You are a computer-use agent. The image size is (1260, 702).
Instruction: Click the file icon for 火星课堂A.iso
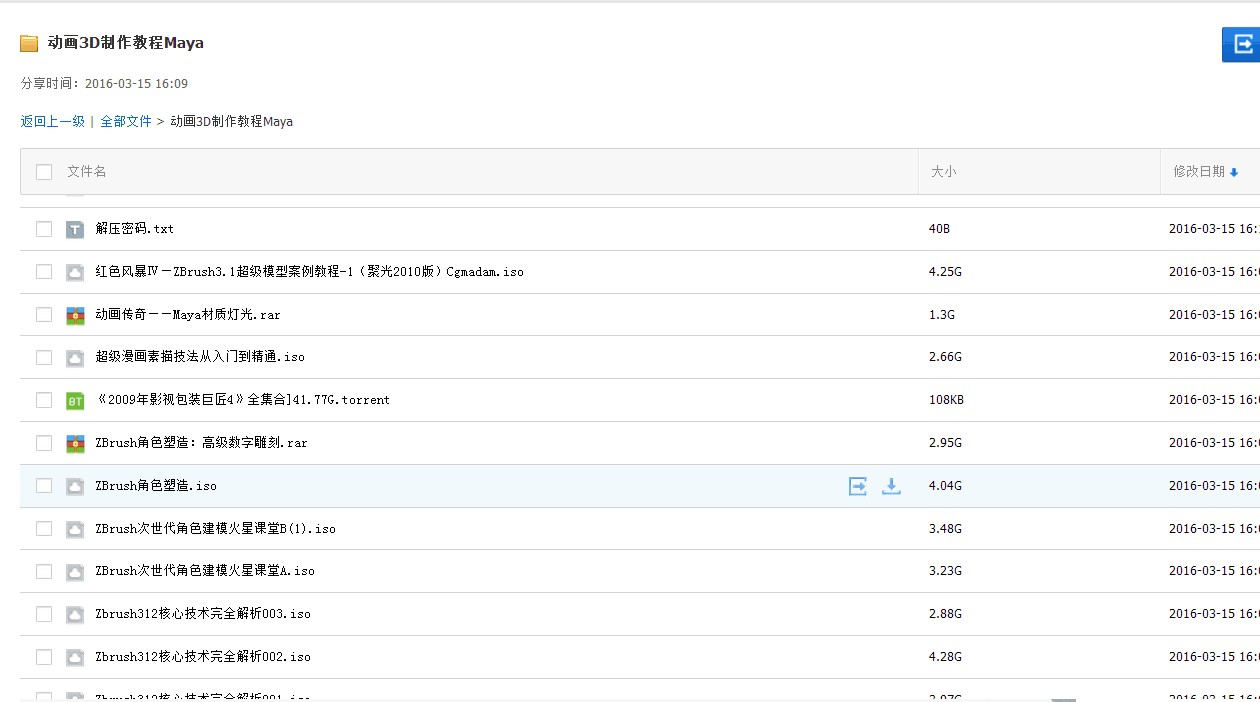[x=75, y=572]
